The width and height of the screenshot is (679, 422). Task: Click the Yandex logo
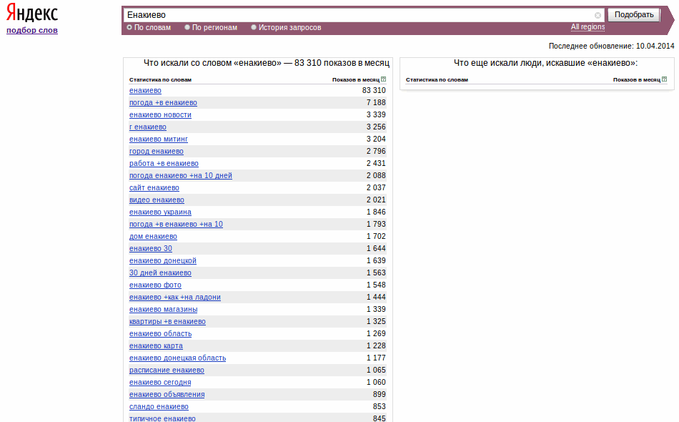(x=32, y=13)
